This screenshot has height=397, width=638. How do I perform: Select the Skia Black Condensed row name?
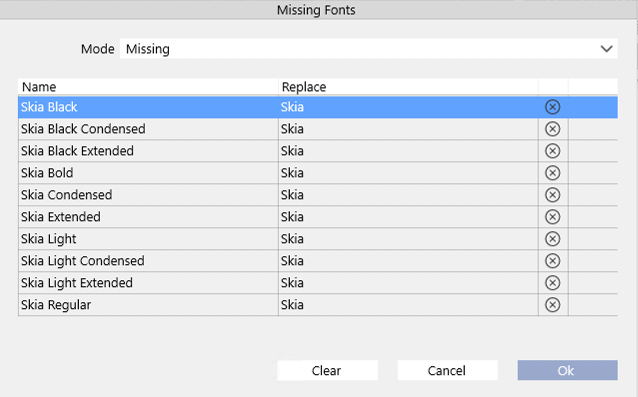pyautogui.click(x=83, y=129)
